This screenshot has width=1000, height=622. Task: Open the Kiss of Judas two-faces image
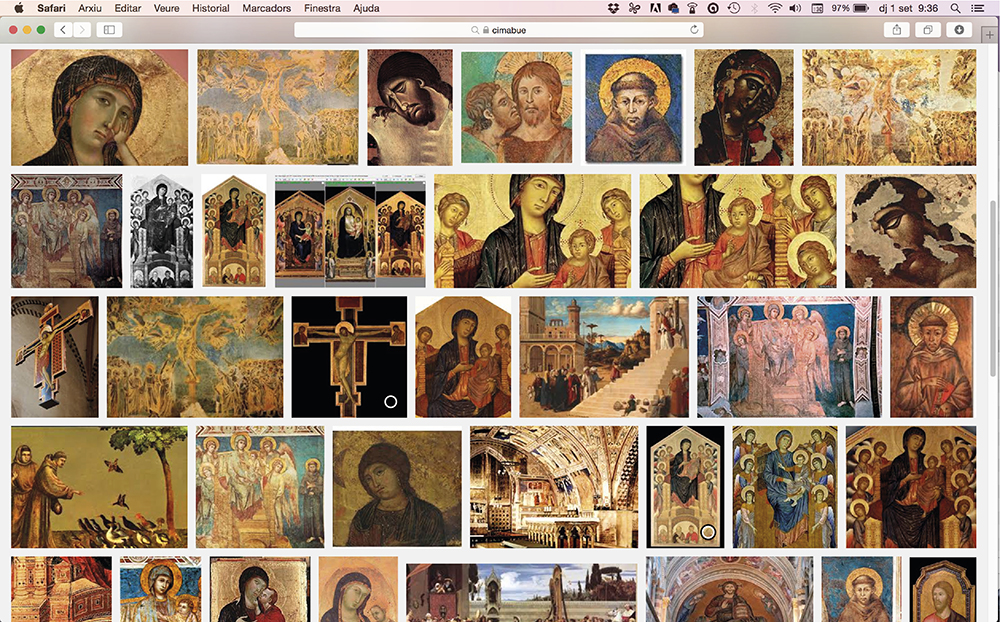pyautogui.click(x=517, y=107)
